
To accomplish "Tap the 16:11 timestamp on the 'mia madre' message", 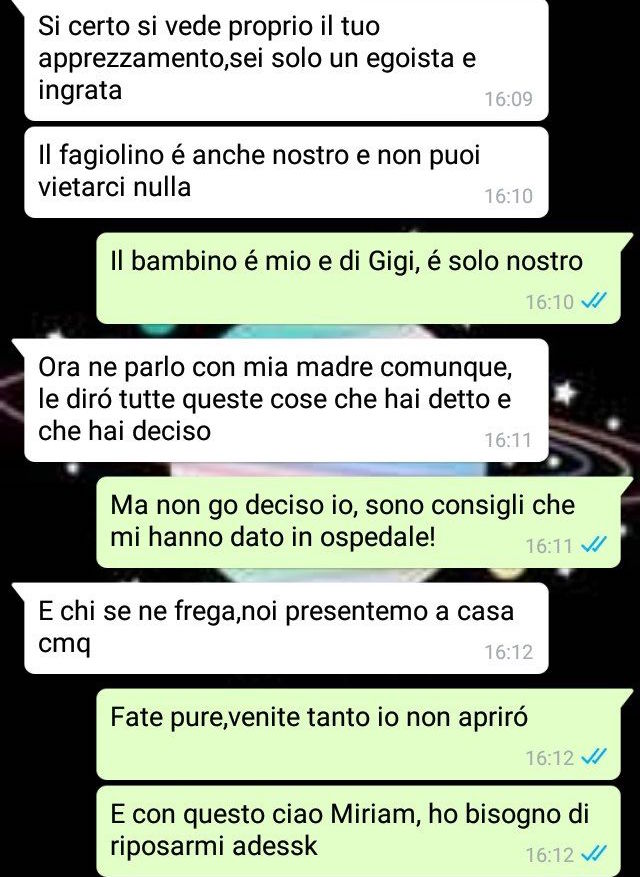I will pos(509,440).
